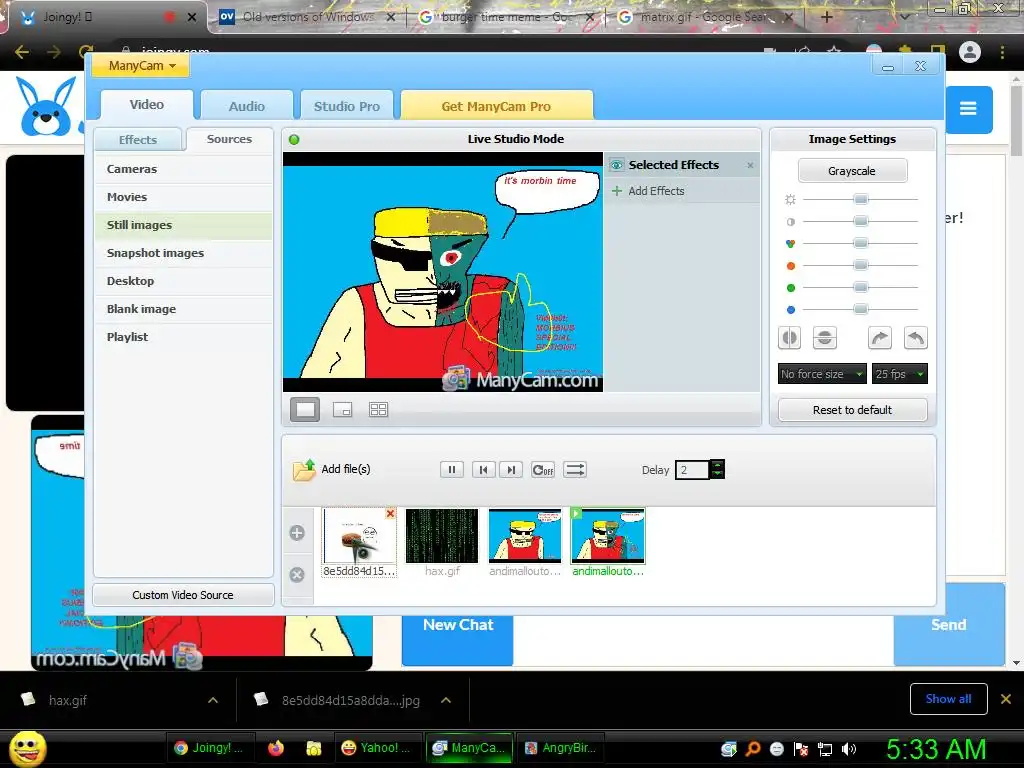Click Reset to default button
This screenshot has width=1024, height=768.
coord(852,410)
